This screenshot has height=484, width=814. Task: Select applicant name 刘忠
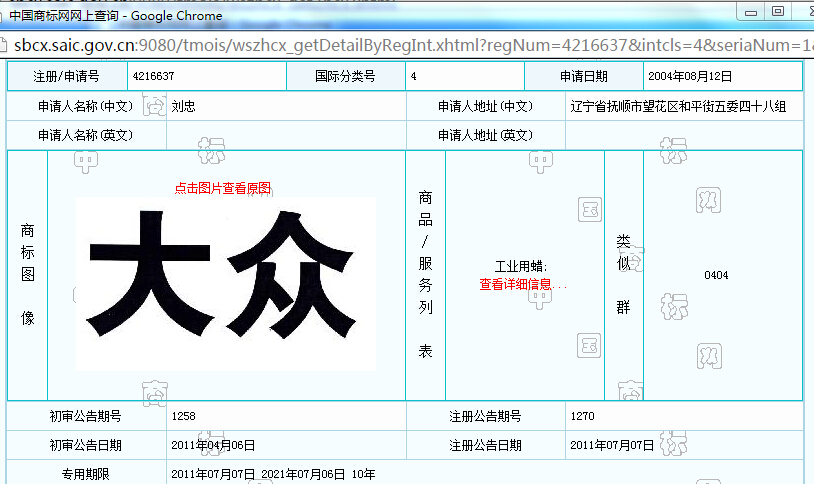point(183,106)
